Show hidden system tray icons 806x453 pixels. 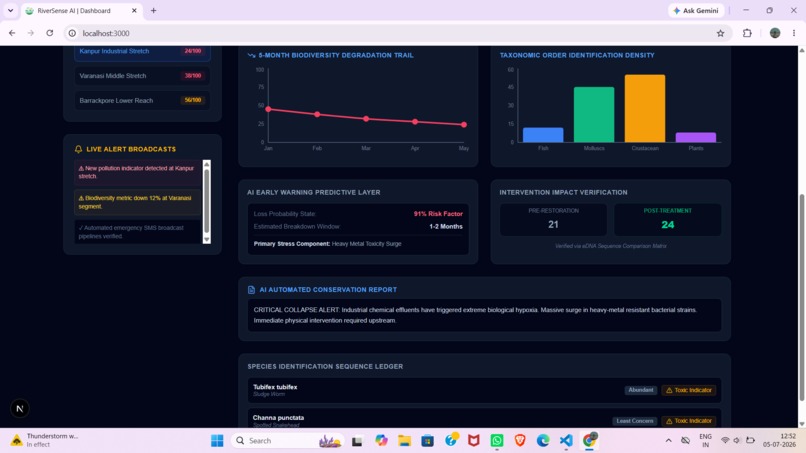(x=668, y=441)
